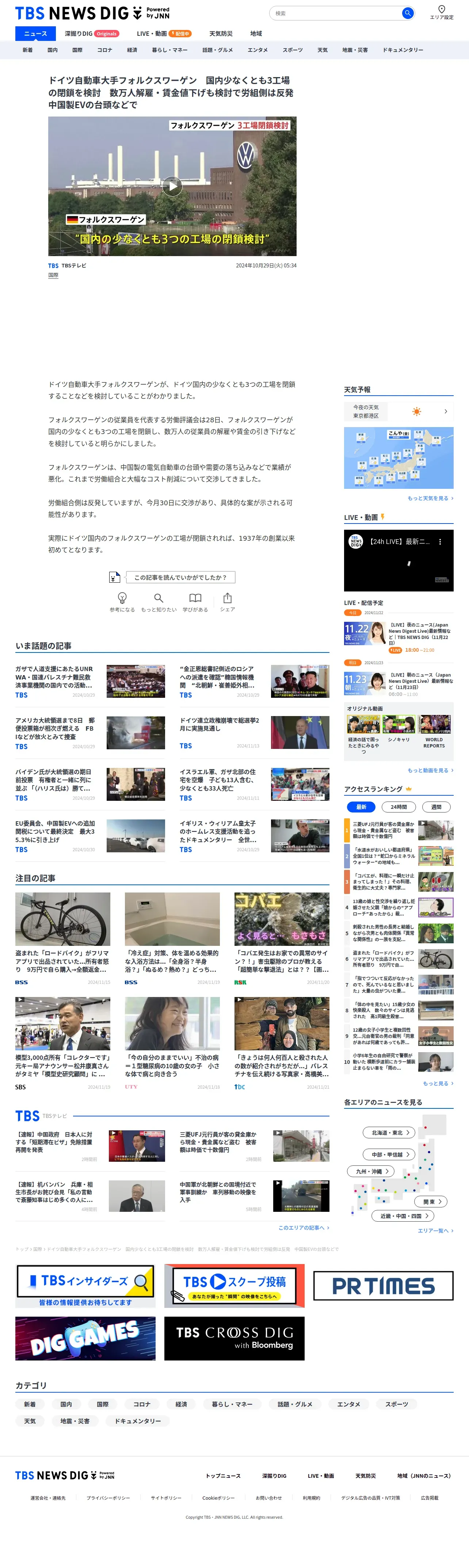The height and width of the screenshot is (1568, 469).
Task: Play the Volkswagen article video
Action: pos(172,186)
